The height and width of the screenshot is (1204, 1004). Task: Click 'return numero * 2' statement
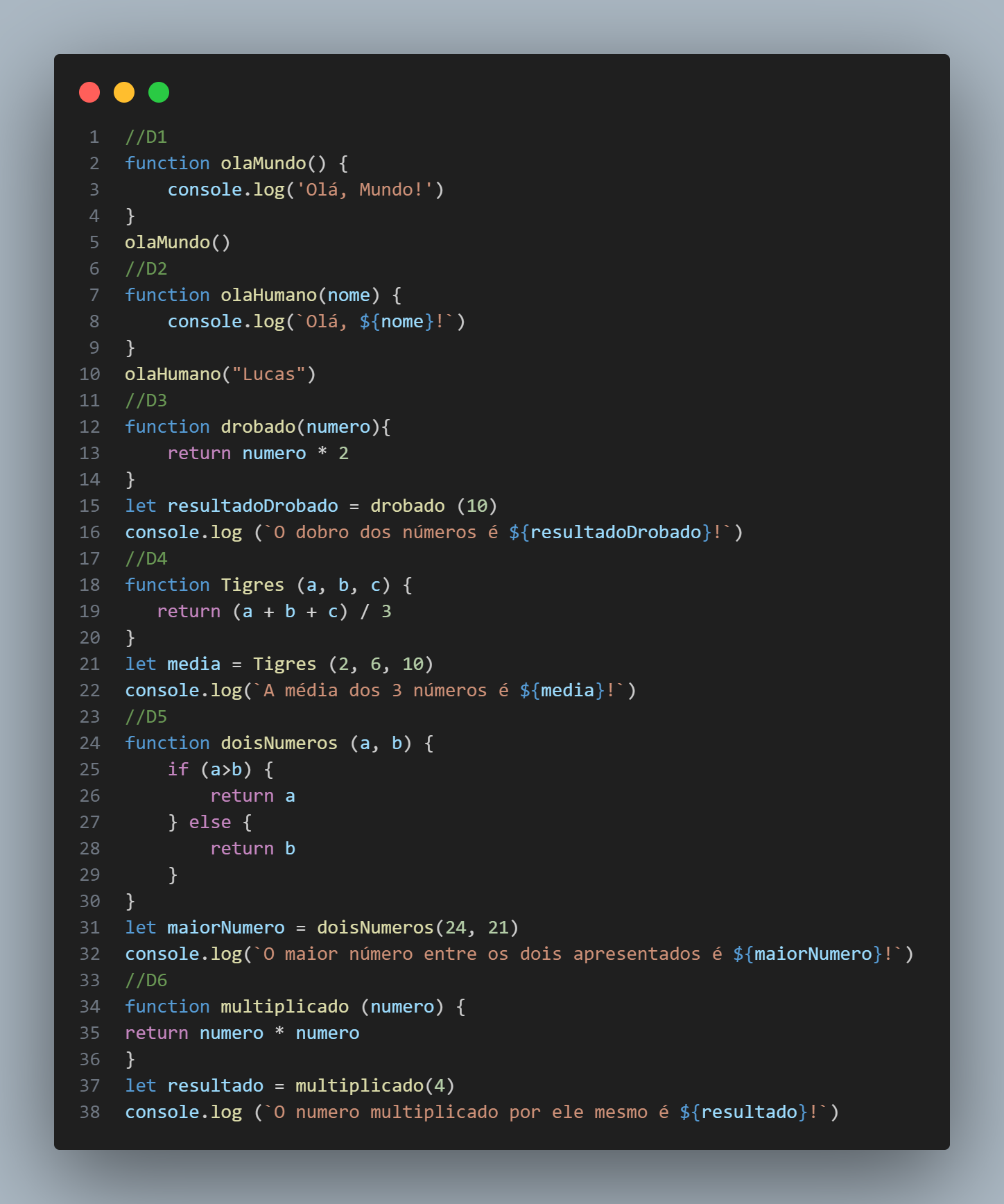pyautogui.click(x=258, y=453)
